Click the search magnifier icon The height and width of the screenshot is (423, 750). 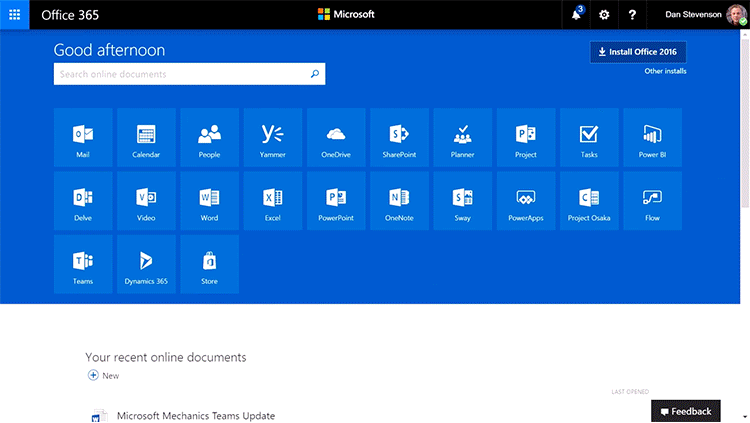315,74
